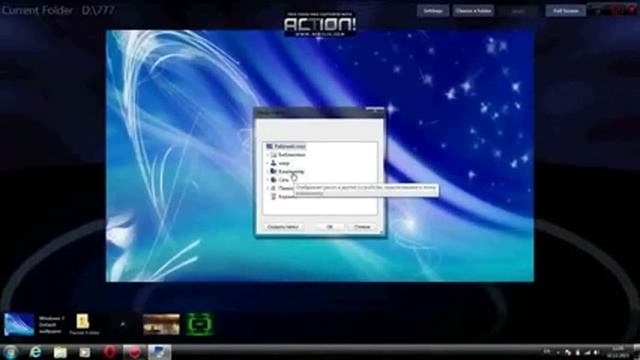Open Windows Media Player taskbar icon

coord(85,352)
